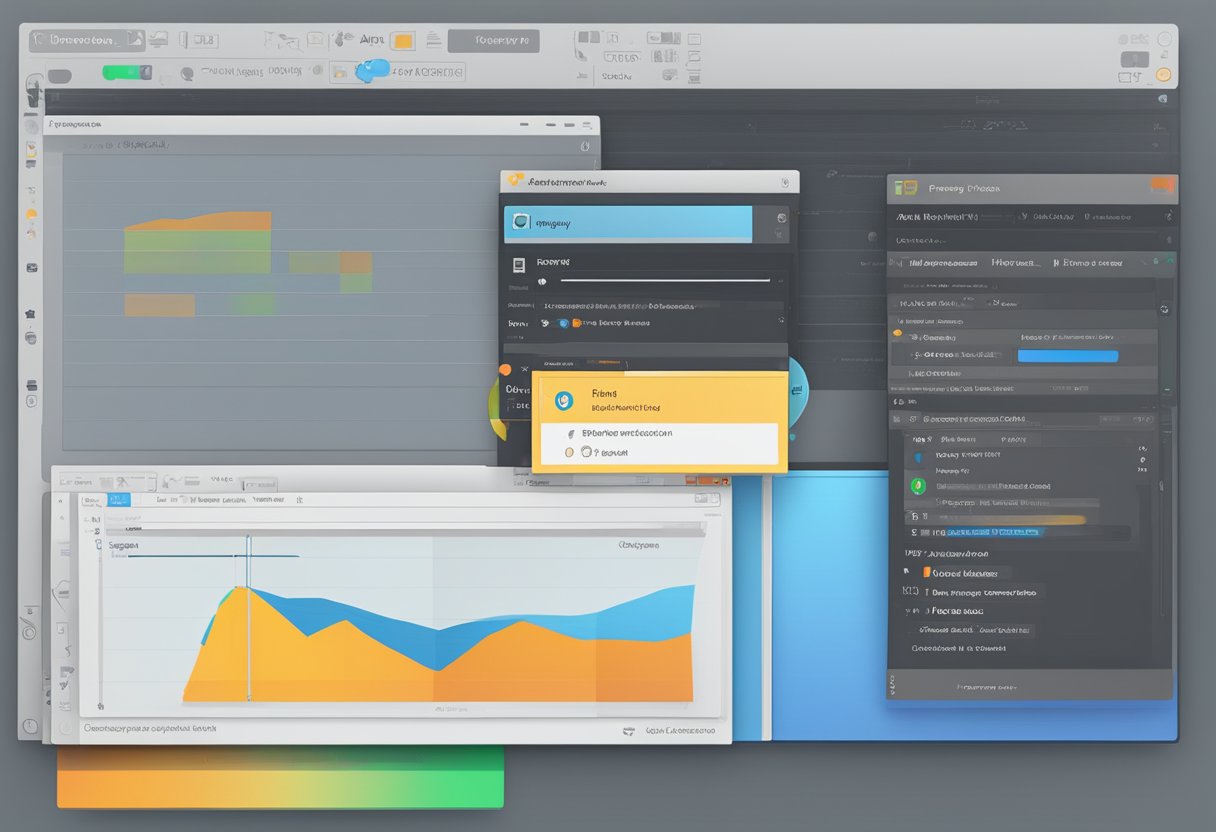Click the blue button in the right panel
Image resolution: width=1216 pixels, height=832 pixels.
coord(1067,356)
